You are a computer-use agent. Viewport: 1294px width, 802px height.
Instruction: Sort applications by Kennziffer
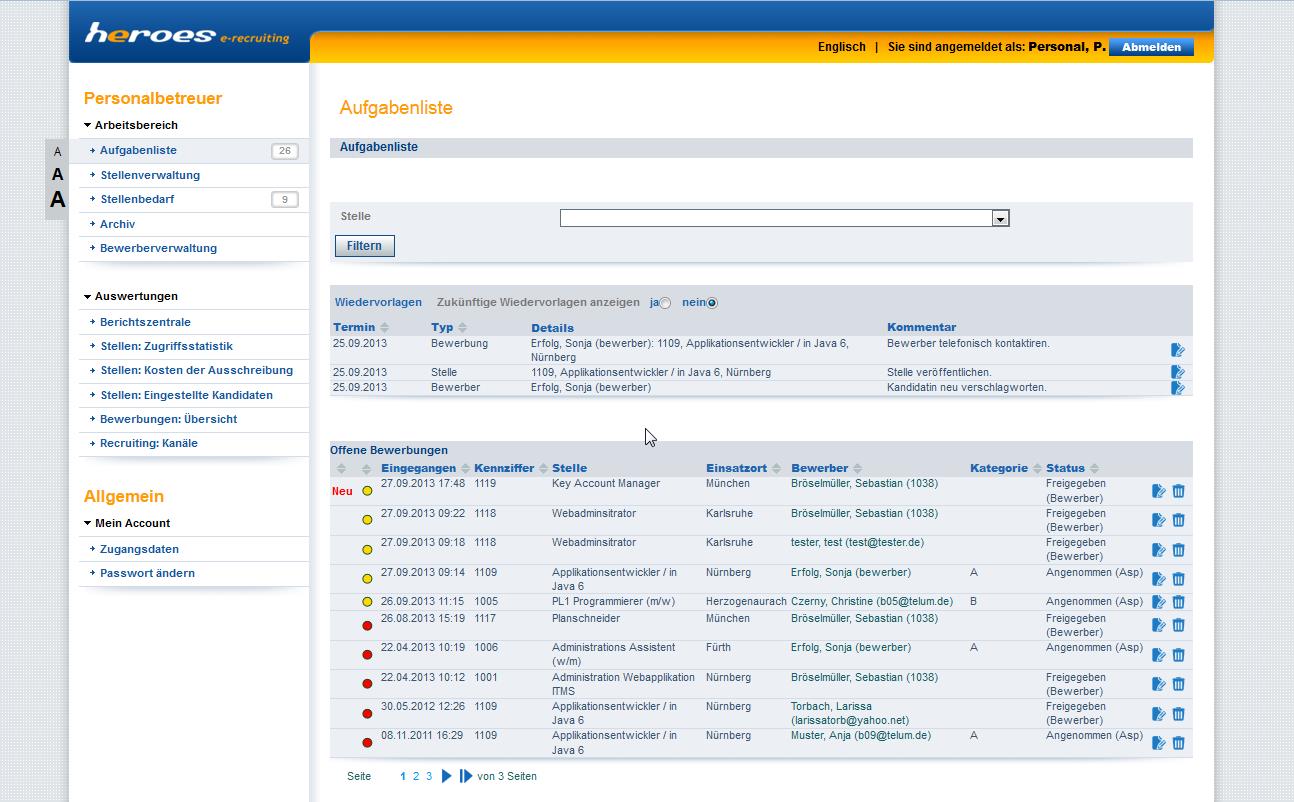544,468
